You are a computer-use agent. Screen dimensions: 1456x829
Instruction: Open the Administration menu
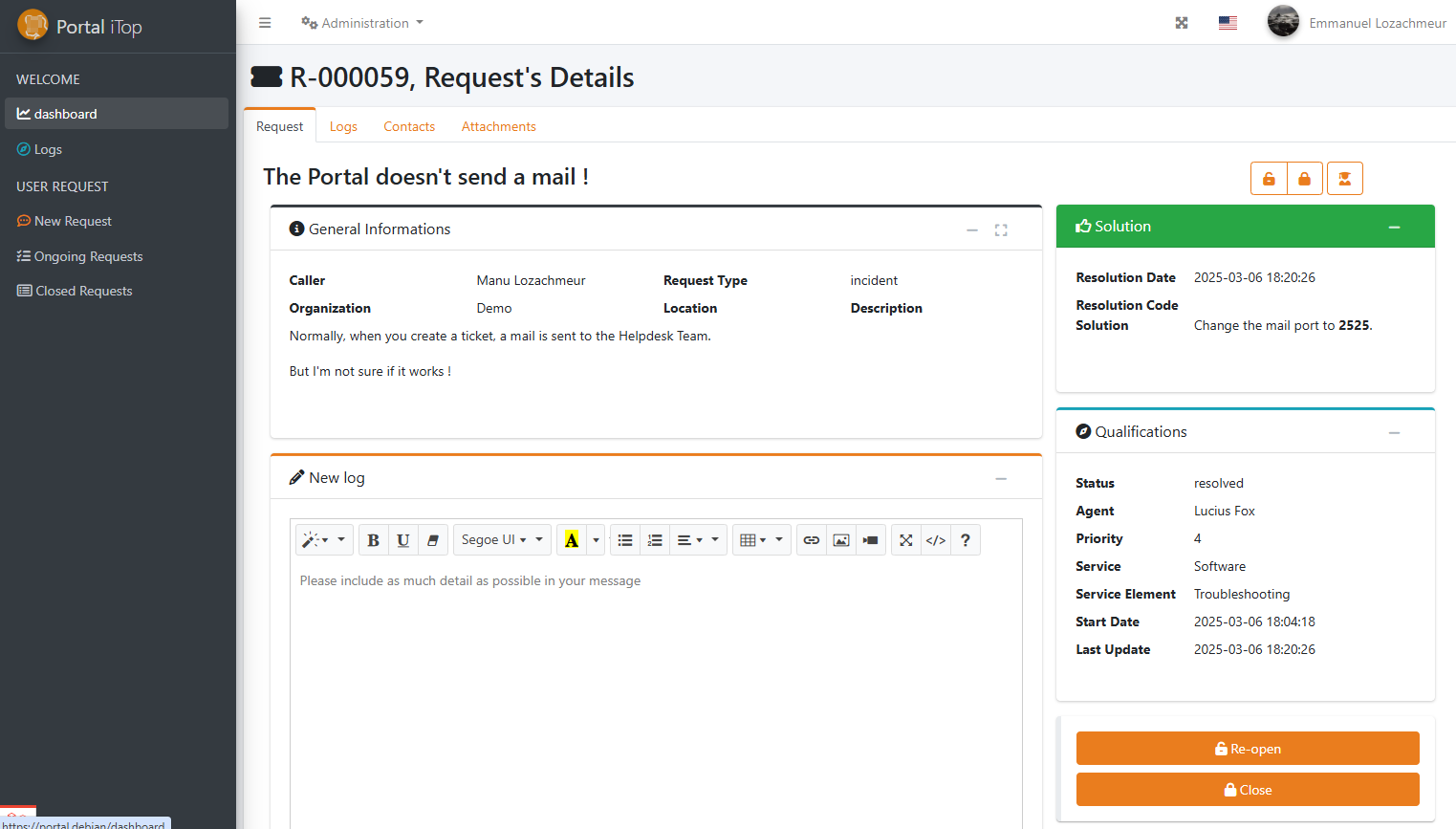point(361,22)
